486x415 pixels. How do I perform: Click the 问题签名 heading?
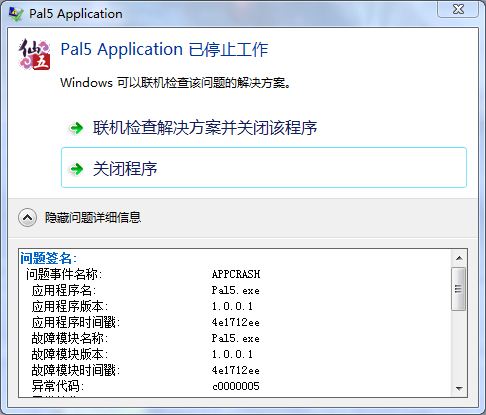point(48,258)
